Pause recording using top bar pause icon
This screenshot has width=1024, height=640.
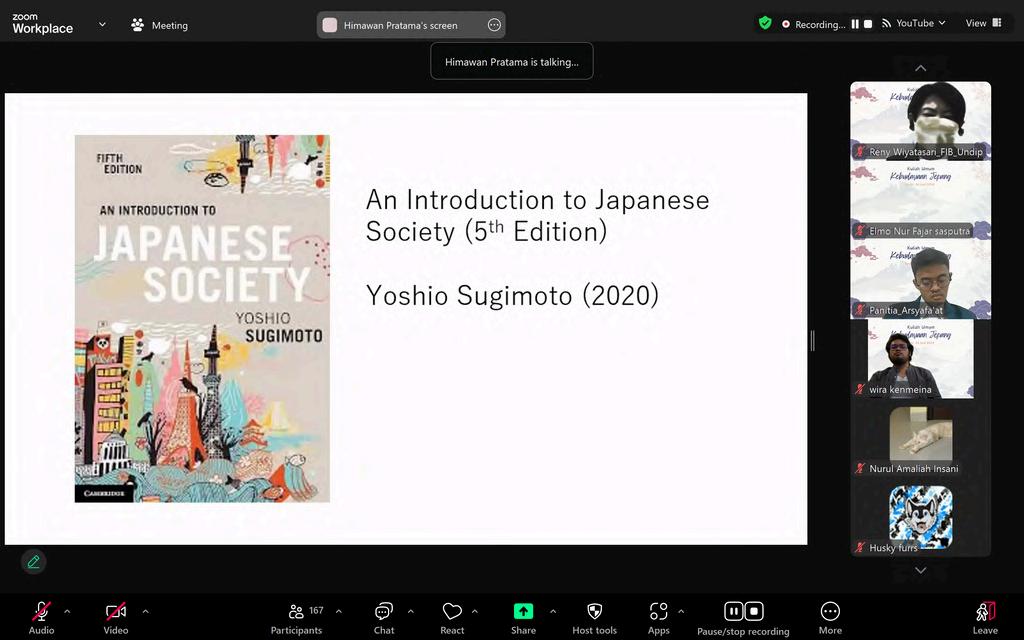(855, 24)
